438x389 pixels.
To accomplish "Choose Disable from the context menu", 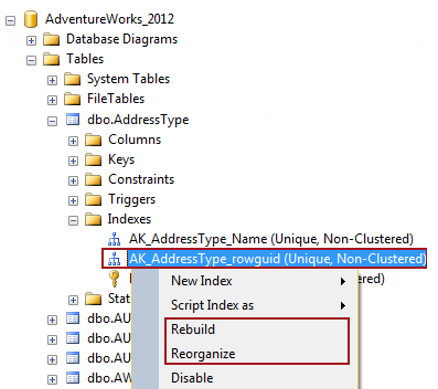I will (x=258, y=378).
